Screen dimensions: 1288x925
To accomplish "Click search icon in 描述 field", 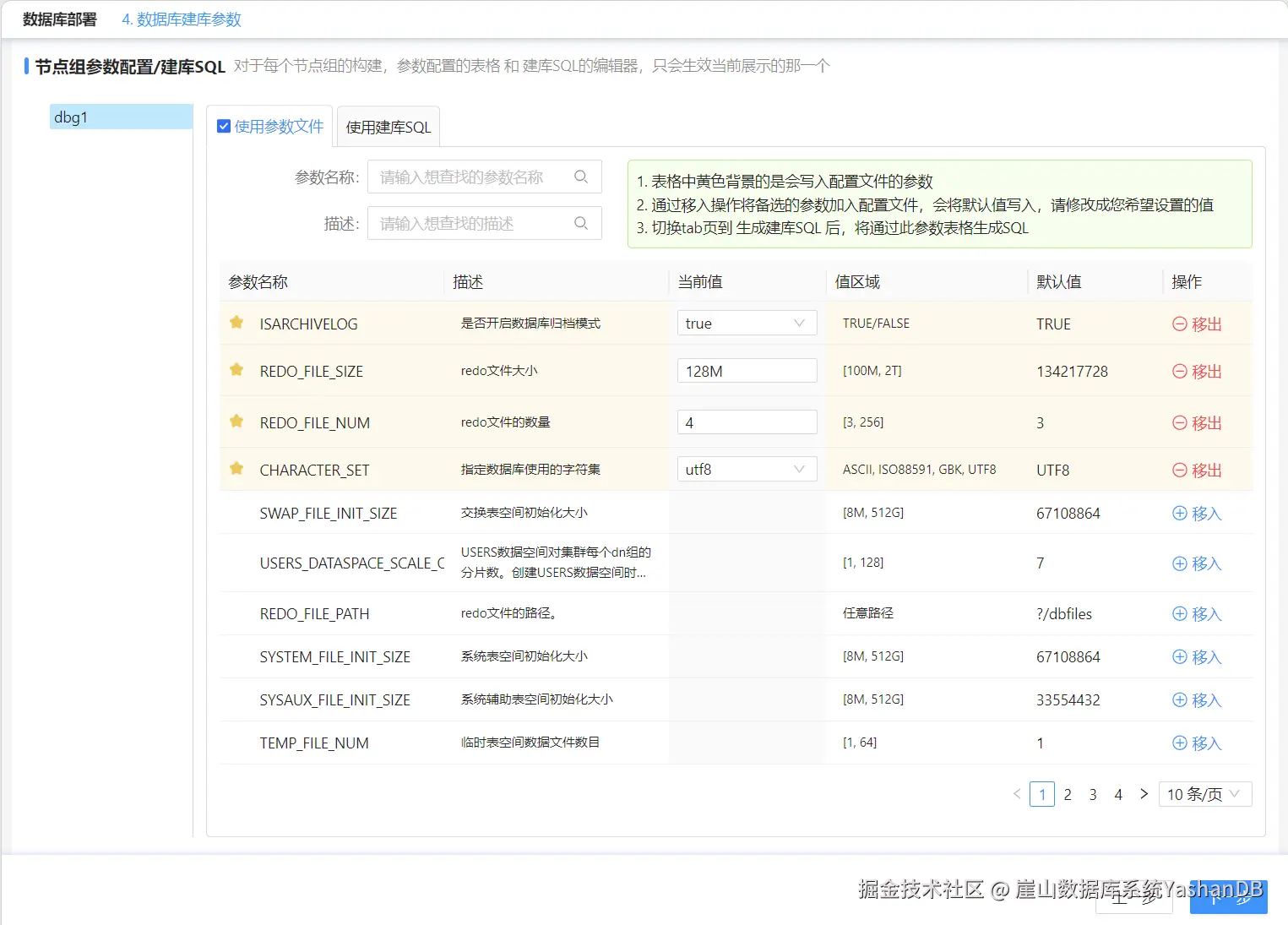I will point(581,223).
